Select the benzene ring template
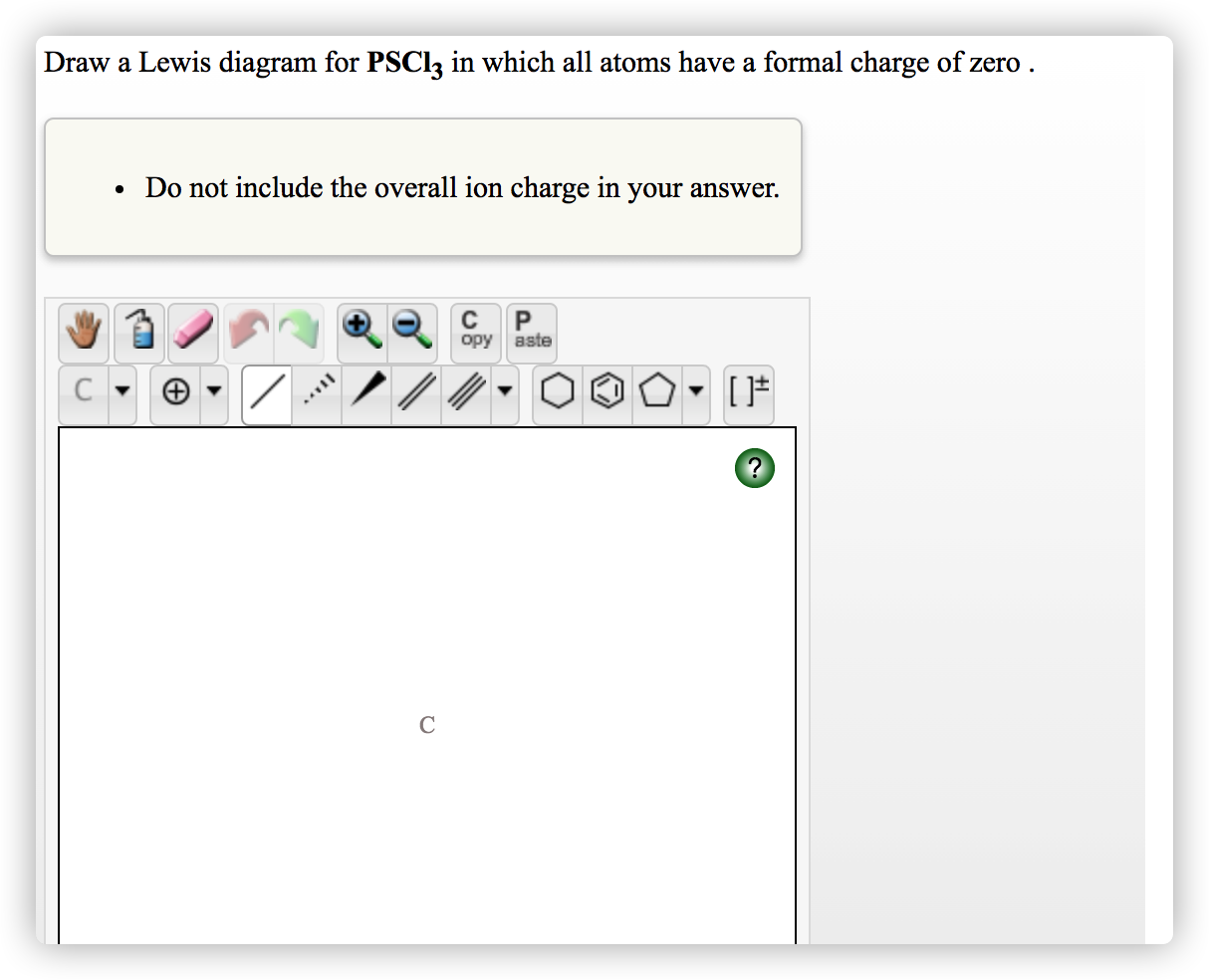Viewport: 1209px width, 980px height. coord(606,391)
